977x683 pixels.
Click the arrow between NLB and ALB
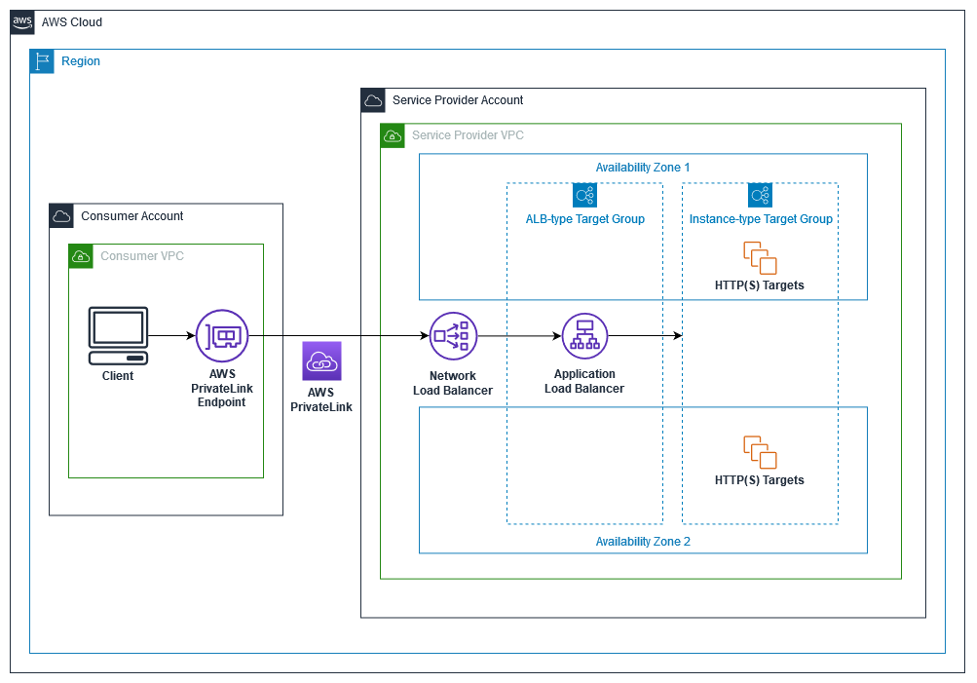(519, 337)
